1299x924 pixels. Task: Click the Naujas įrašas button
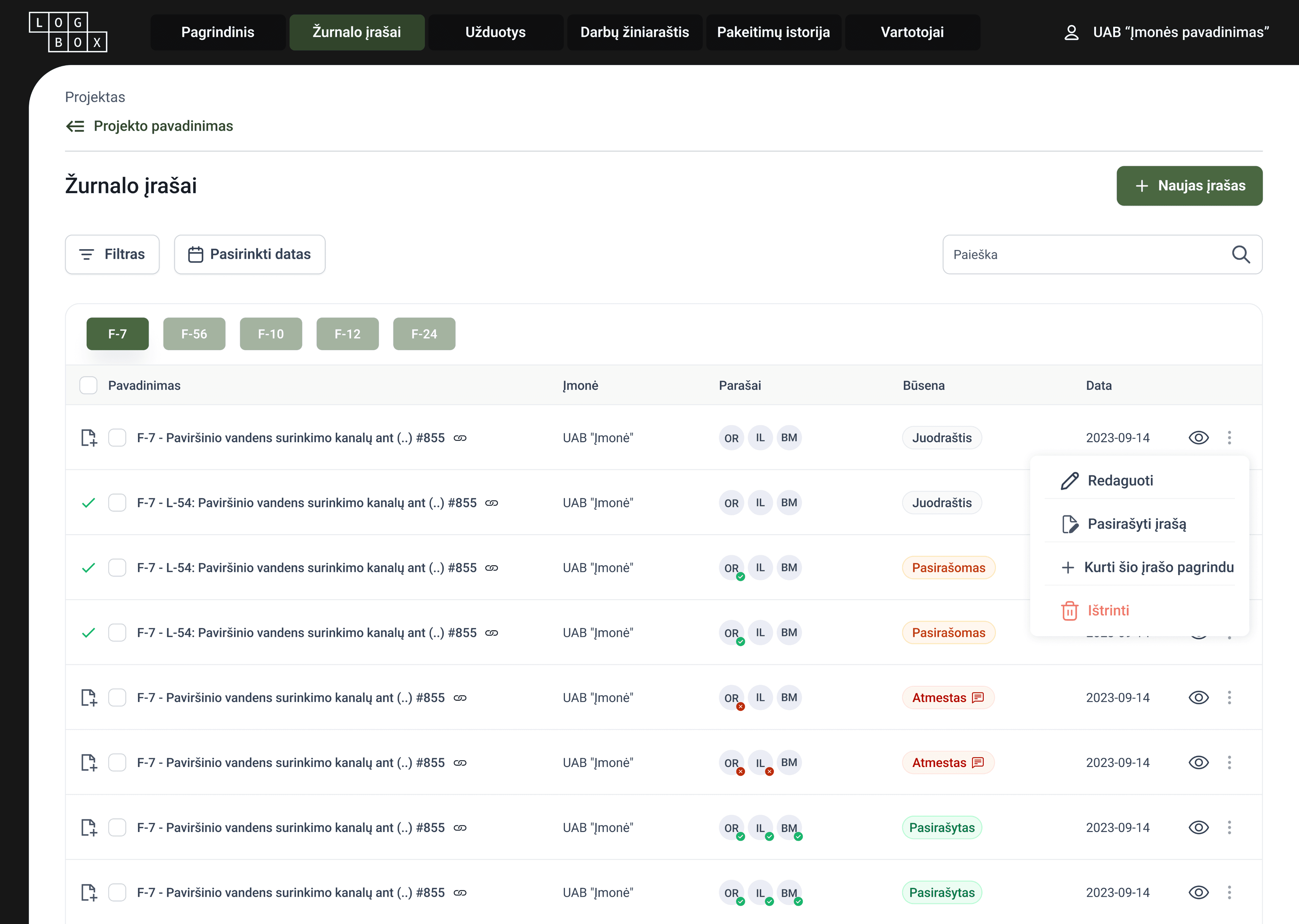pos(1189,185)
